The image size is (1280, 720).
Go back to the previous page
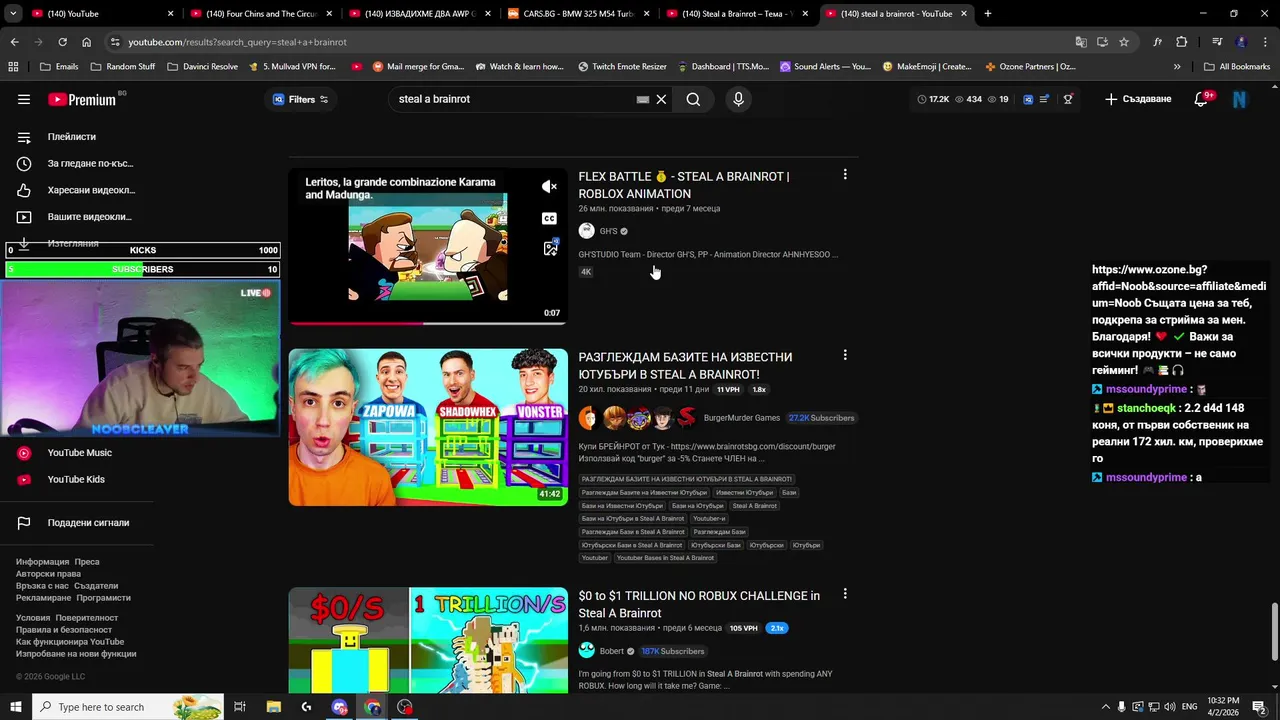click(14, 42)
